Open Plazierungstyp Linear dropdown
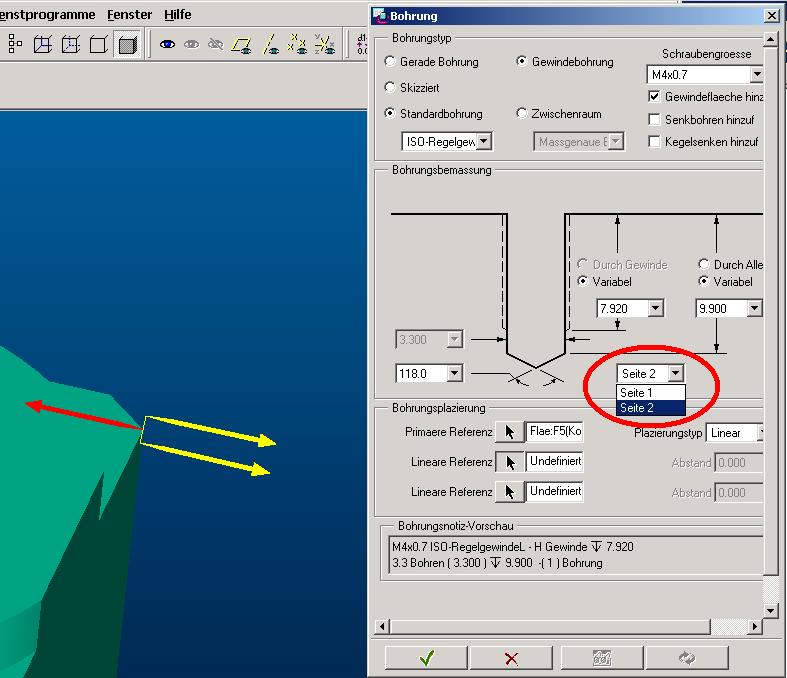Image resolution: width=787 pixels, height=678 pixels. pyautogui.click(x=760, y=432)
